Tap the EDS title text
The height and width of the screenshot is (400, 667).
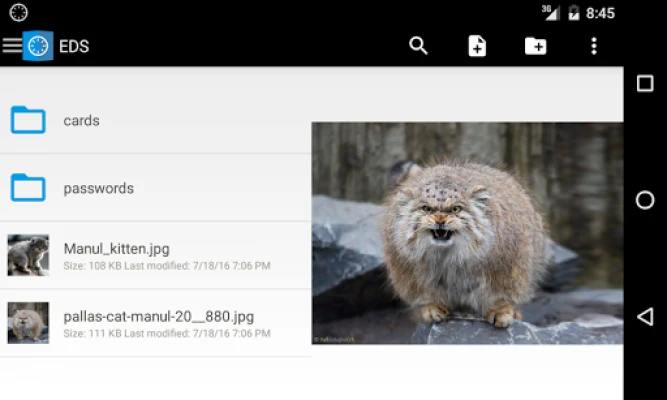click(74, 46)
